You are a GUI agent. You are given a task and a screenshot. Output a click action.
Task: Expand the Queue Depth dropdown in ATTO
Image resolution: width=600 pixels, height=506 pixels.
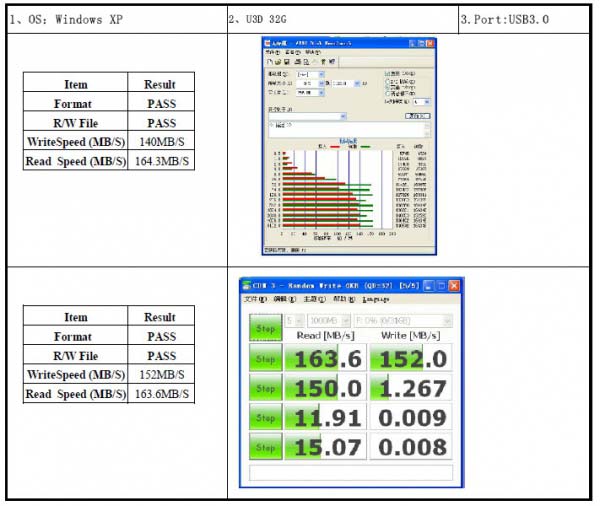coord(423,101)
